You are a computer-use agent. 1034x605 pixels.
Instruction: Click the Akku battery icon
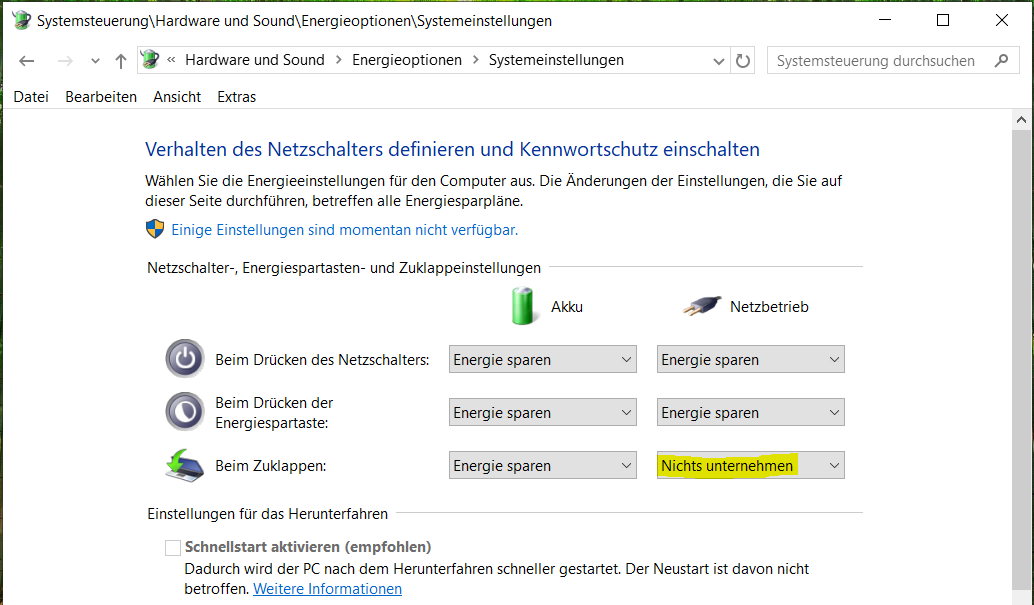(523, 306)
